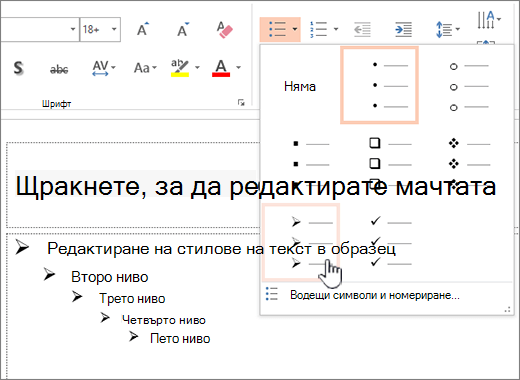The image size is (520, 380).
Task: Open the font name dropdown arrow
Action: coord(73,29)
